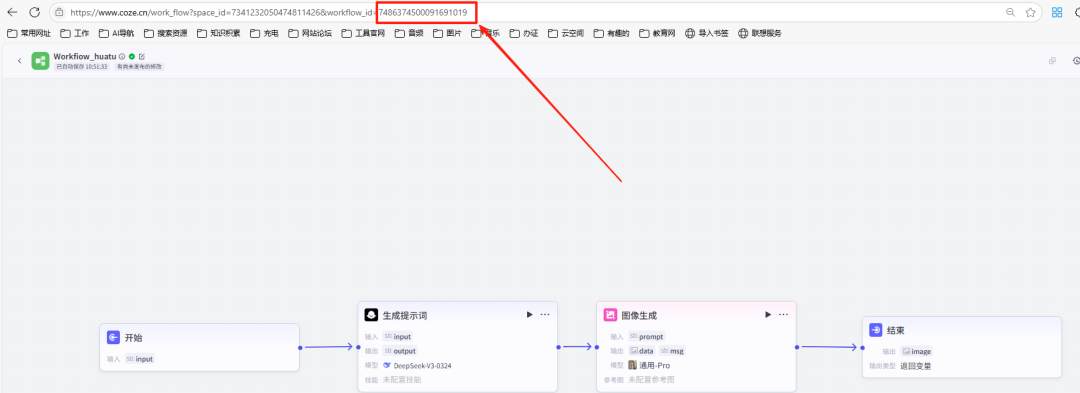This screenshot has height=393, width=1080.
Task: Open the 知识积累 bookmark folder
Action: click(x=219, y=33)
